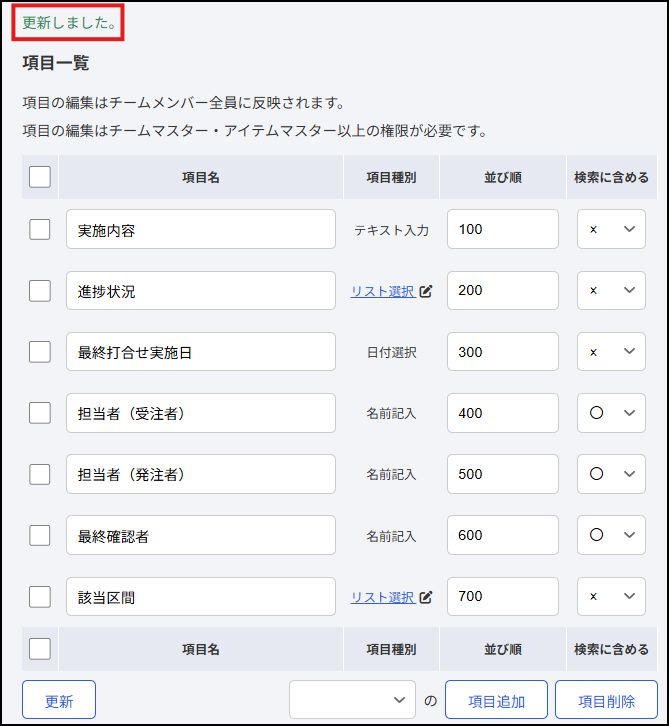669x726 pixels.
Task: Select the checkbox for 担当者（発注者） row
Action: click(40, 474)
